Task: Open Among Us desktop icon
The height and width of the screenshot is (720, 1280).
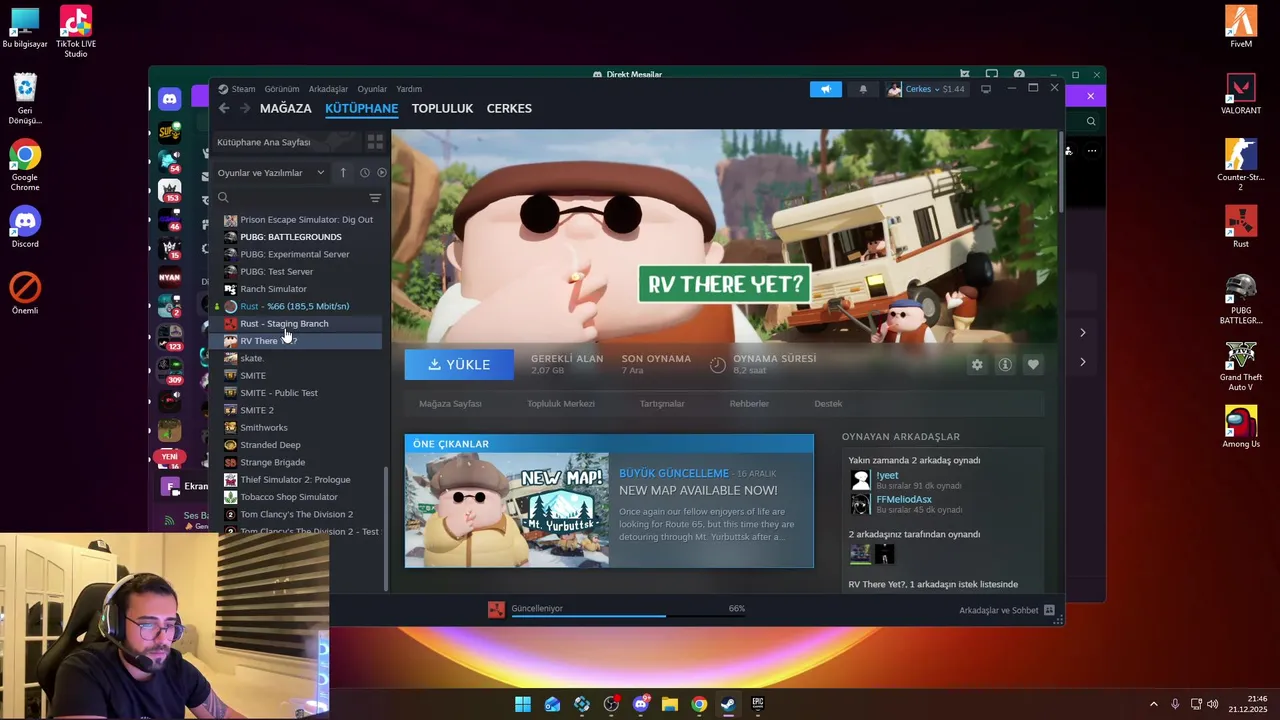Action: [x=1241, y=427]
